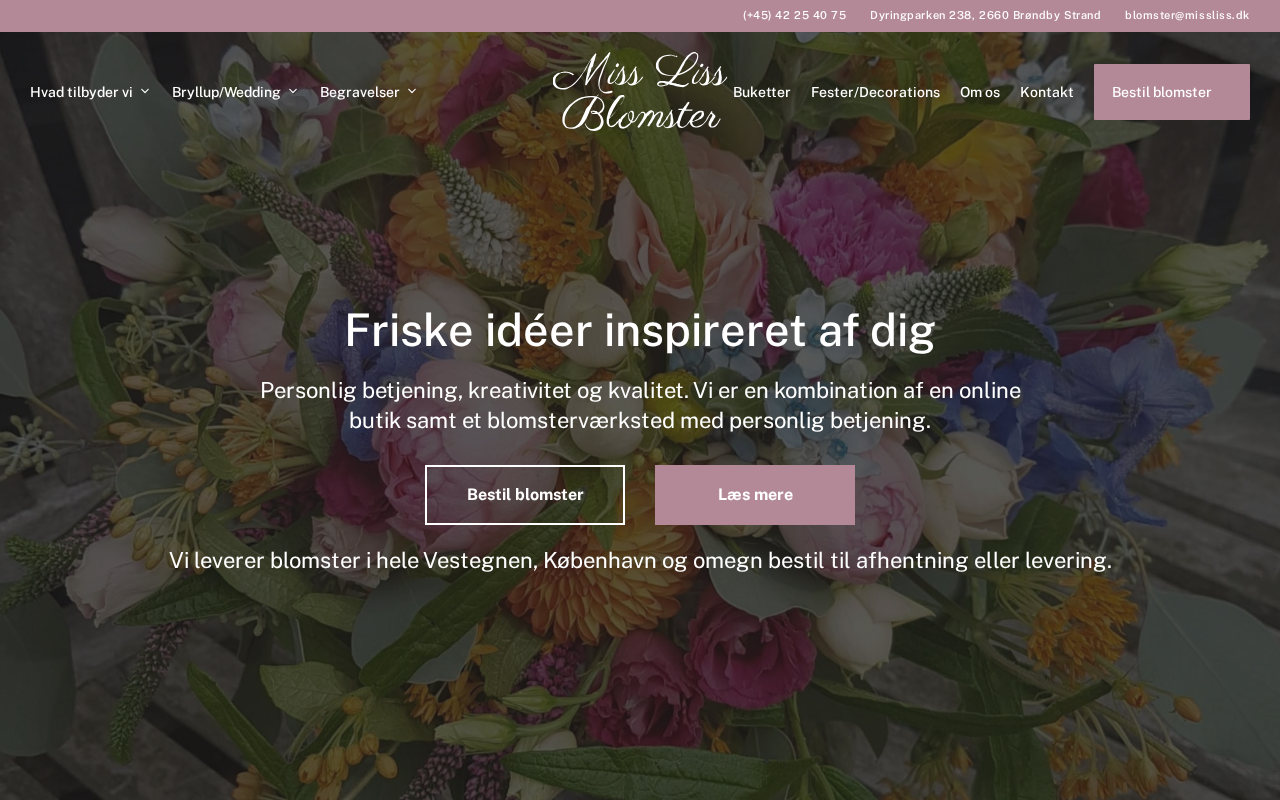Click the Personlig betjening description paragraph
This screenshot has width=1280, height=800.
[640, 405]
